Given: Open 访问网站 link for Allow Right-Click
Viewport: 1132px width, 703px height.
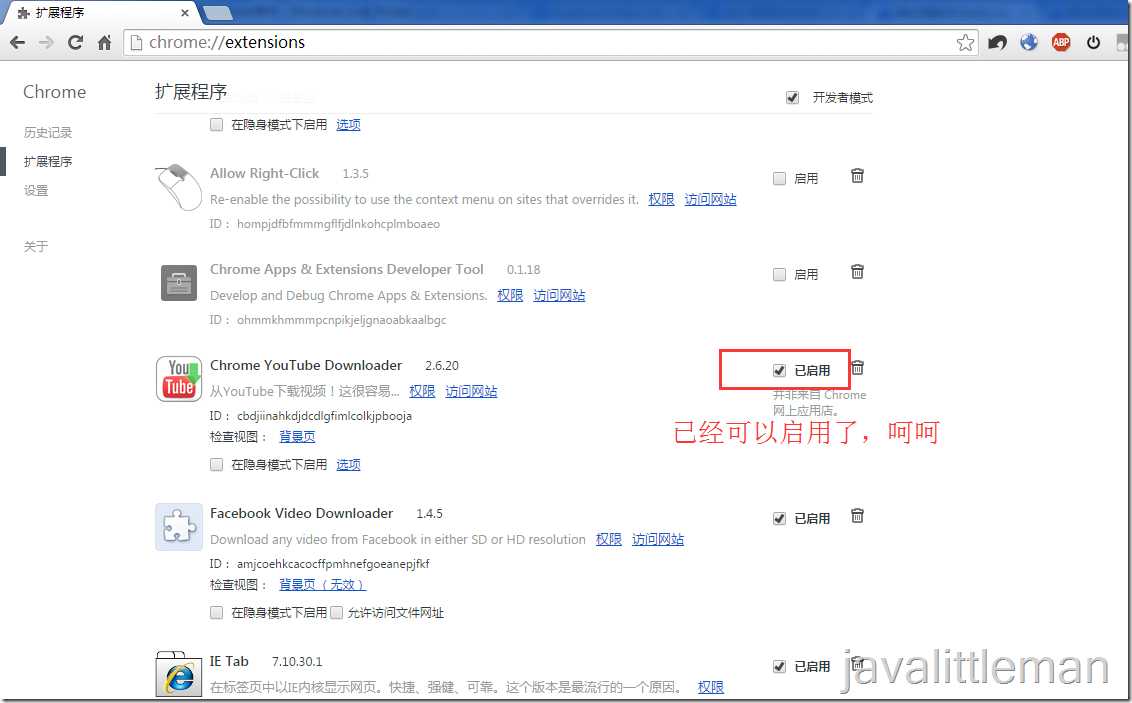Looking at the screenshot, I should coord(710,199).
